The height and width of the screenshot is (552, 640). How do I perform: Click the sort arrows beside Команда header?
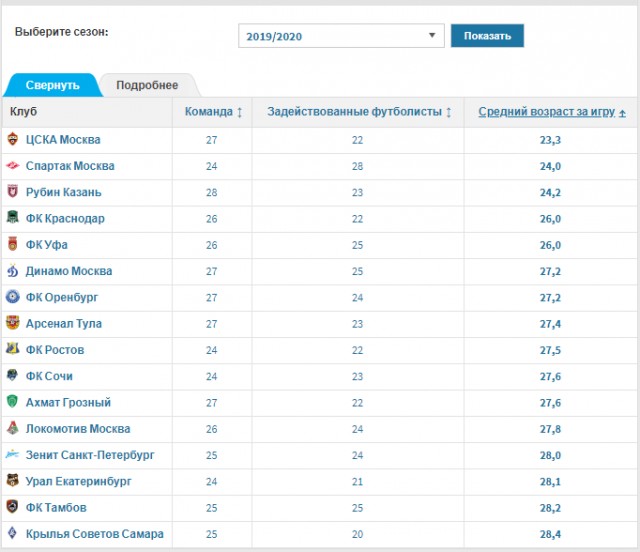coord(240,112)
